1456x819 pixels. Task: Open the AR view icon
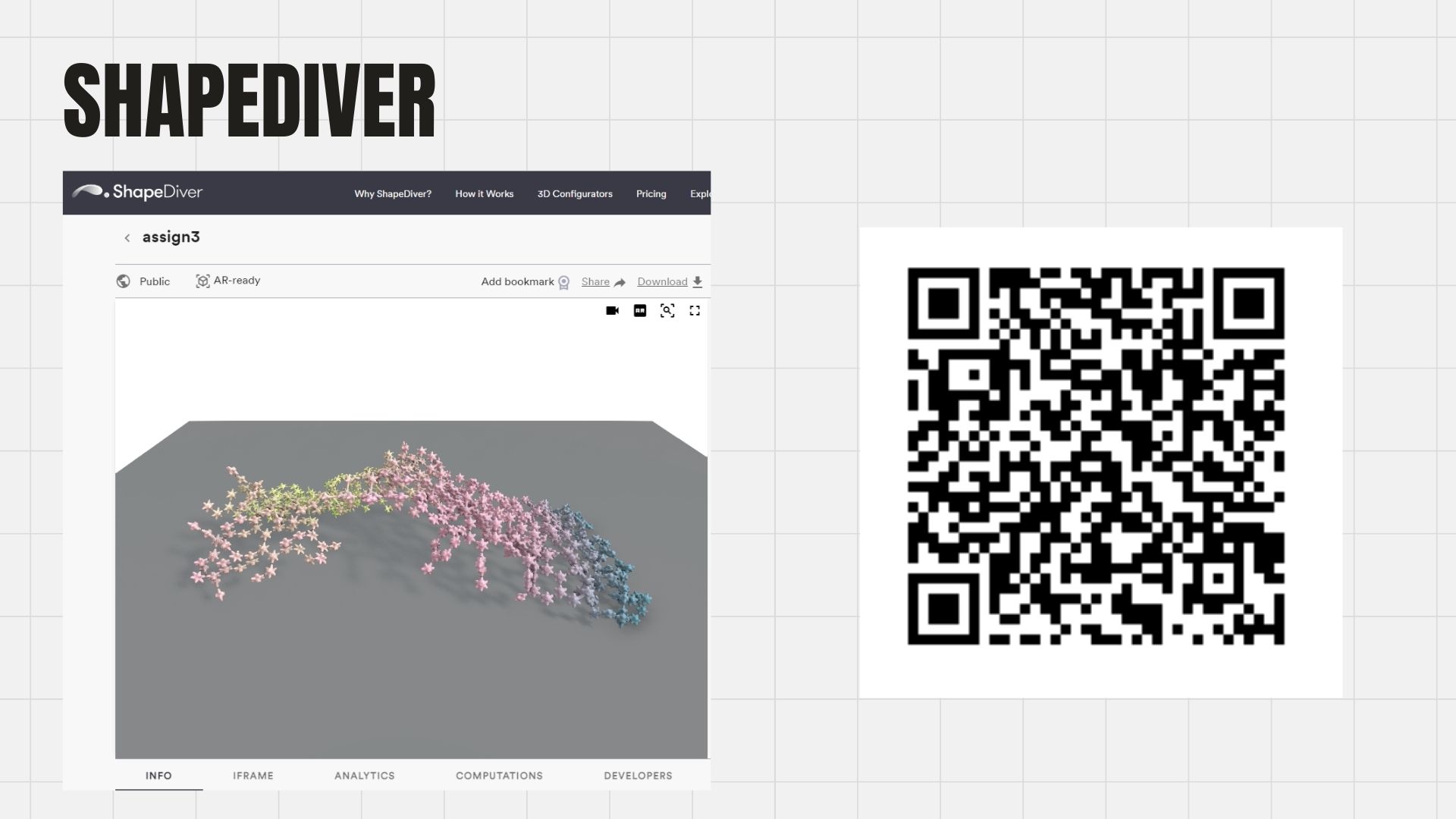[640, 311]
